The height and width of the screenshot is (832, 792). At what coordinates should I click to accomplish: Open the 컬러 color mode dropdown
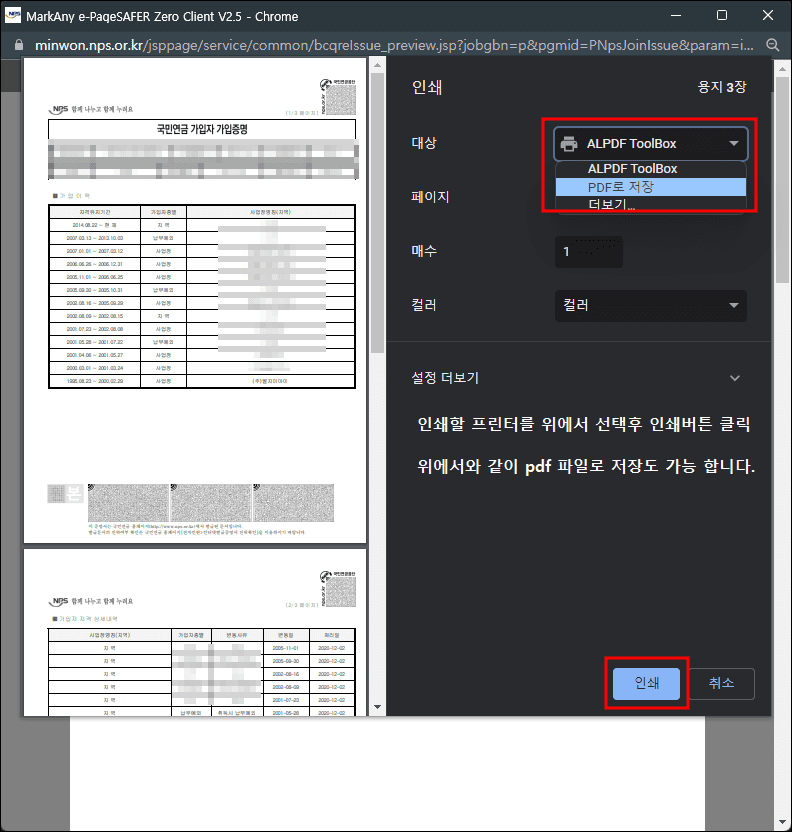(x=650, y=305)
